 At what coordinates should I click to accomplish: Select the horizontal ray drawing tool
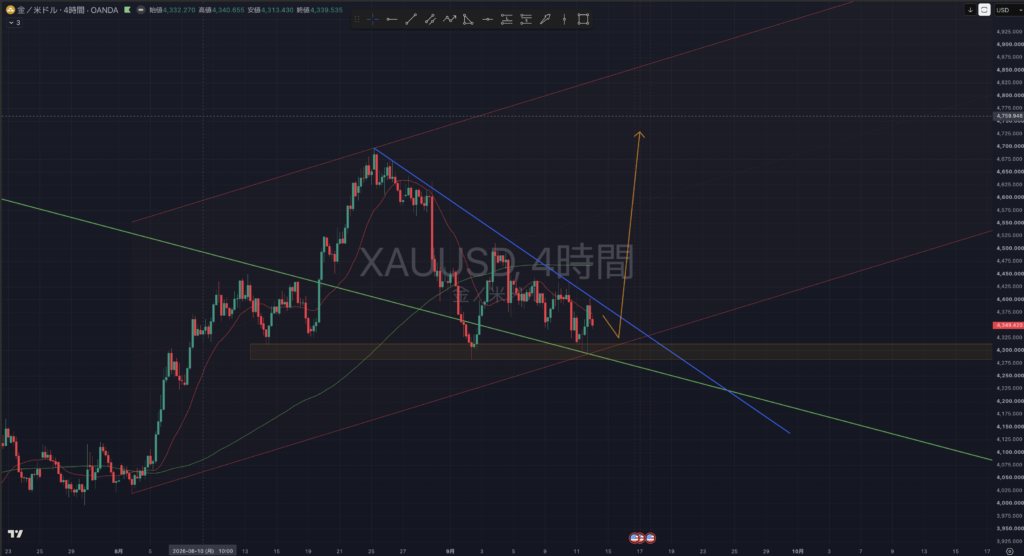tap(487, 20)
